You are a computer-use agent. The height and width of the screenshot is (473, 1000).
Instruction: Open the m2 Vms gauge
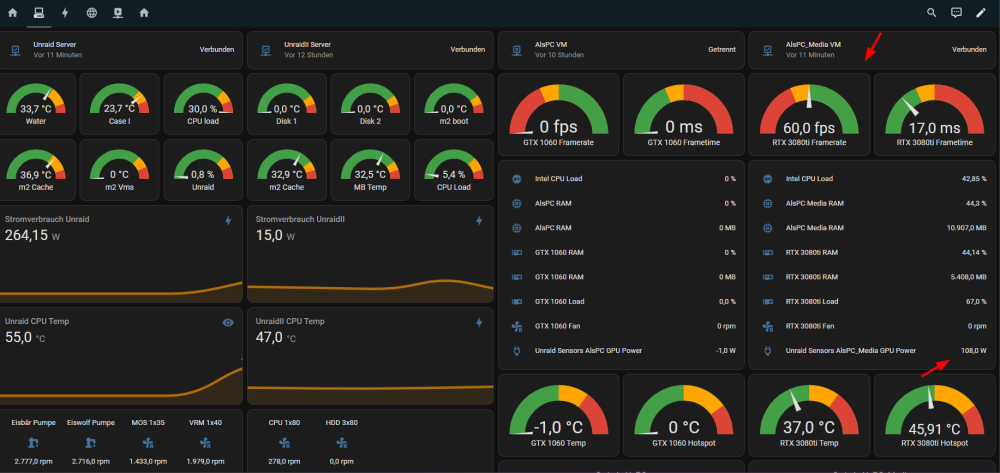pyautogui.click(x=119, y=170)
